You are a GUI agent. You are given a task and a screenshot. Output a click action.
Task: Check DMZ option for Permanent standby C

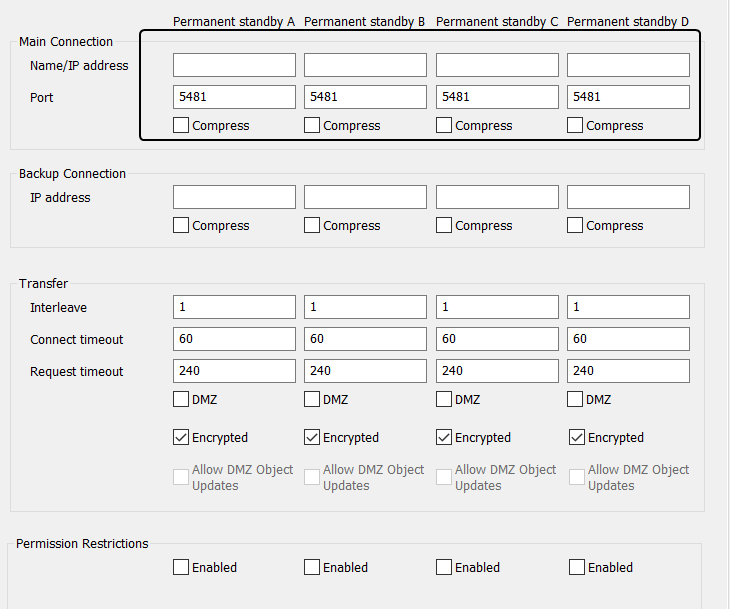coord(444,400)
